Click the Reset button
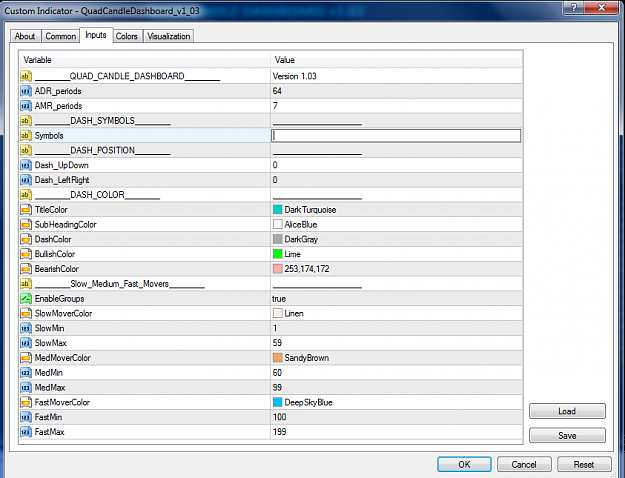This screenshot has width=625, height=478. coord(584,464)
